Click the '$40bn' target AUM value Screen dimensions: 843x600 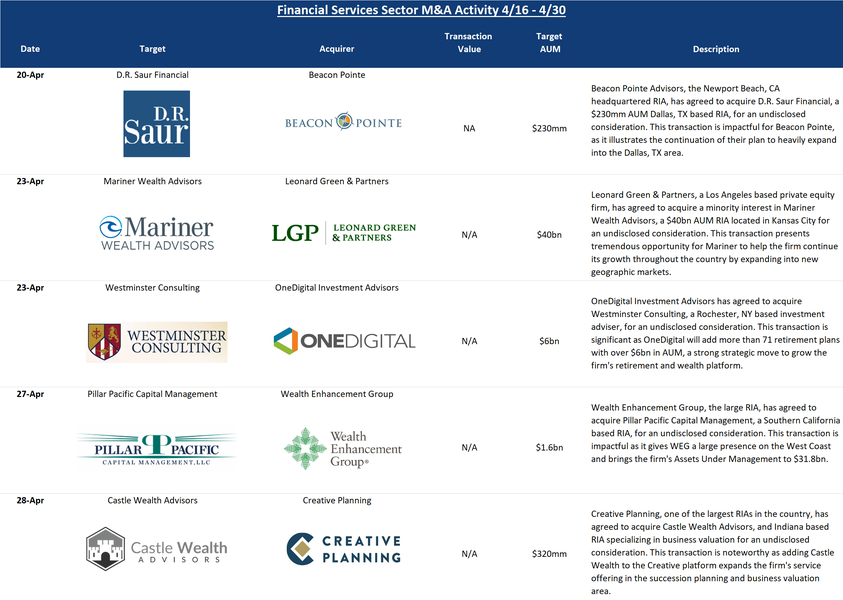tap(549, 234)
